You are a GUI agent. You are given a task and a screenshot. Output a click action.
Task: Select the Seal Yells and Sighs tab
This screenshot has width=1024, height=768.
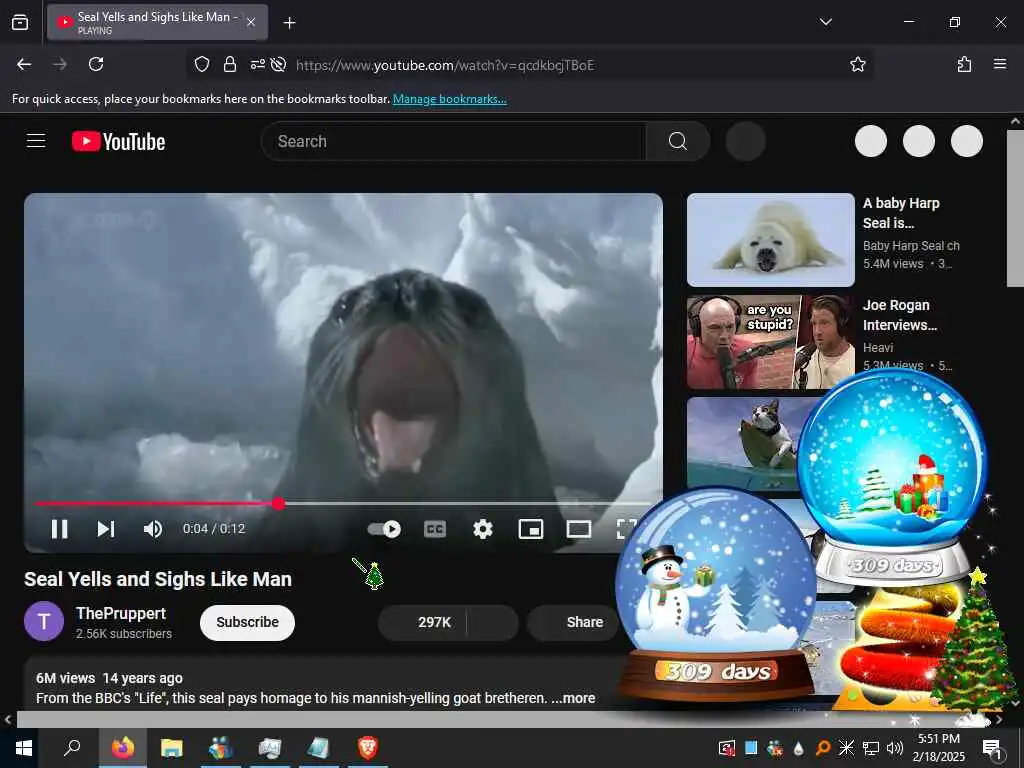point(157,22)
